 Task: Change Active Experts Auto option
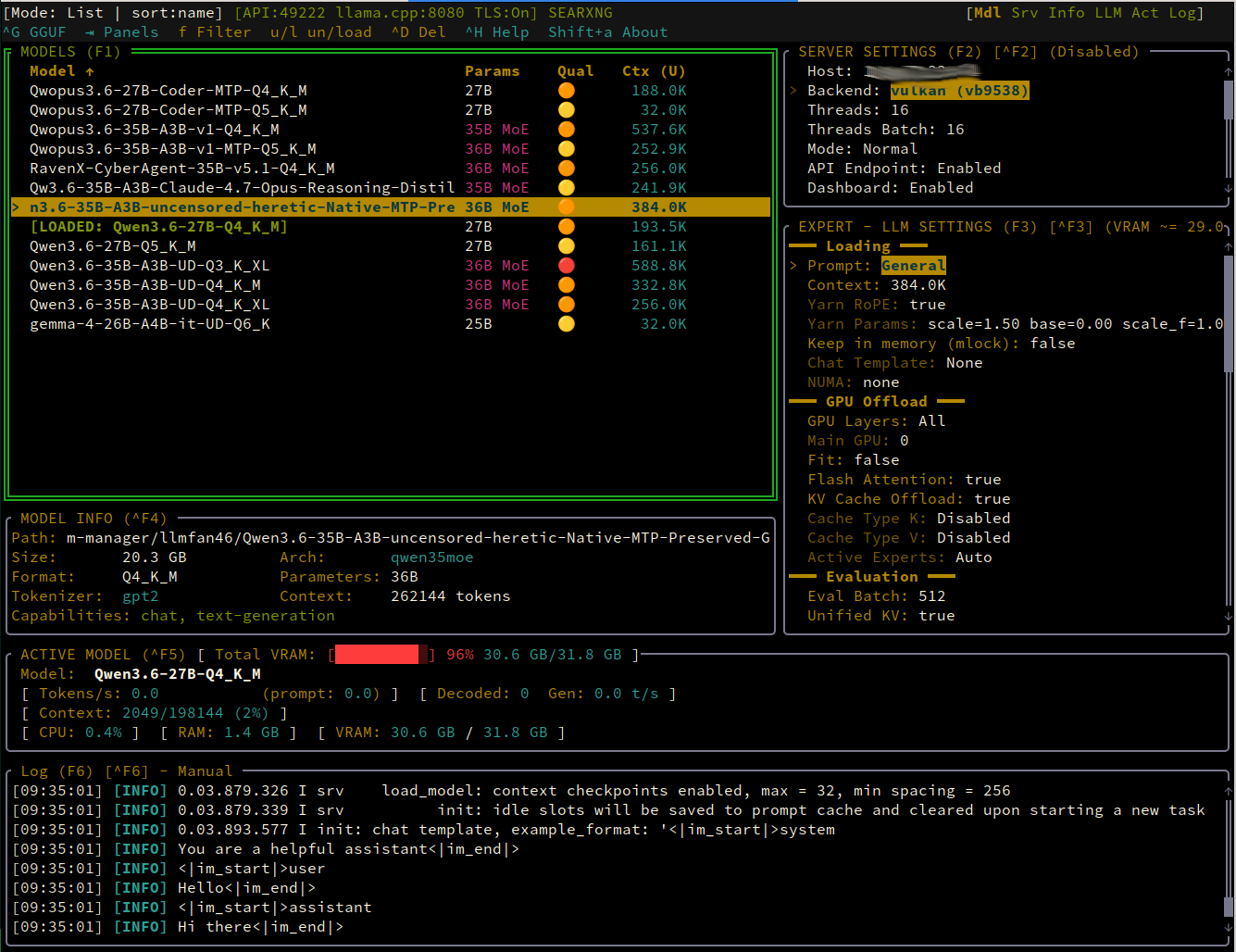click(x=900, y=557)
